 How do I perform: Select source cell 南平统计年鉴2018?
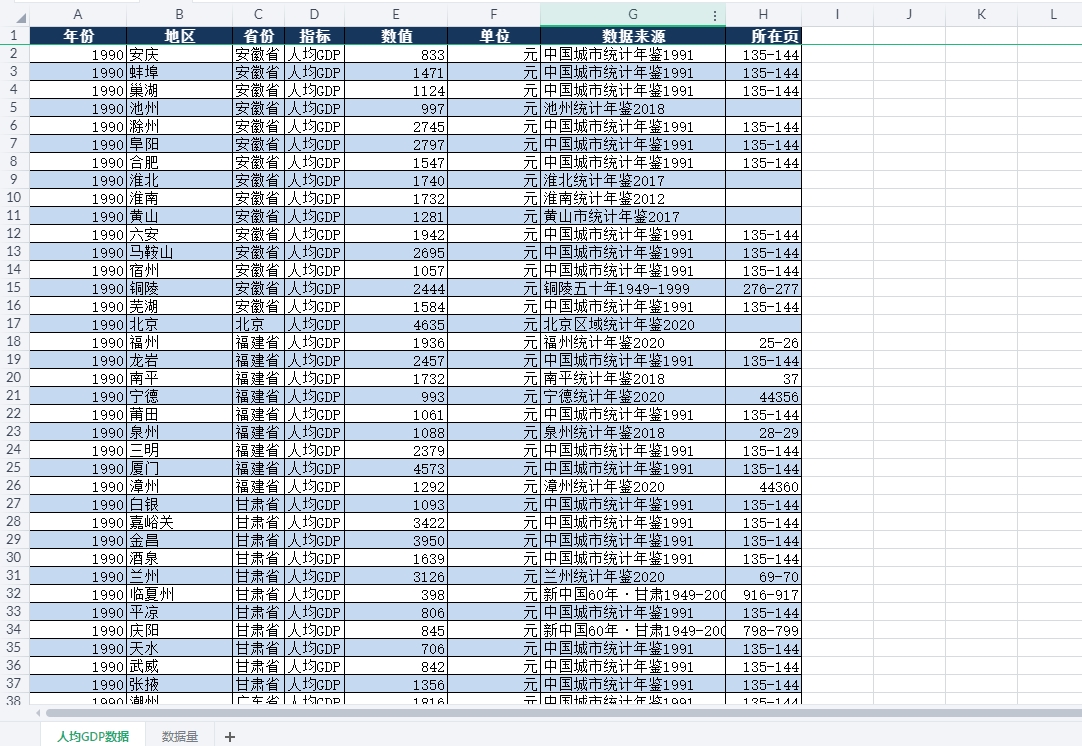[633, 378]
